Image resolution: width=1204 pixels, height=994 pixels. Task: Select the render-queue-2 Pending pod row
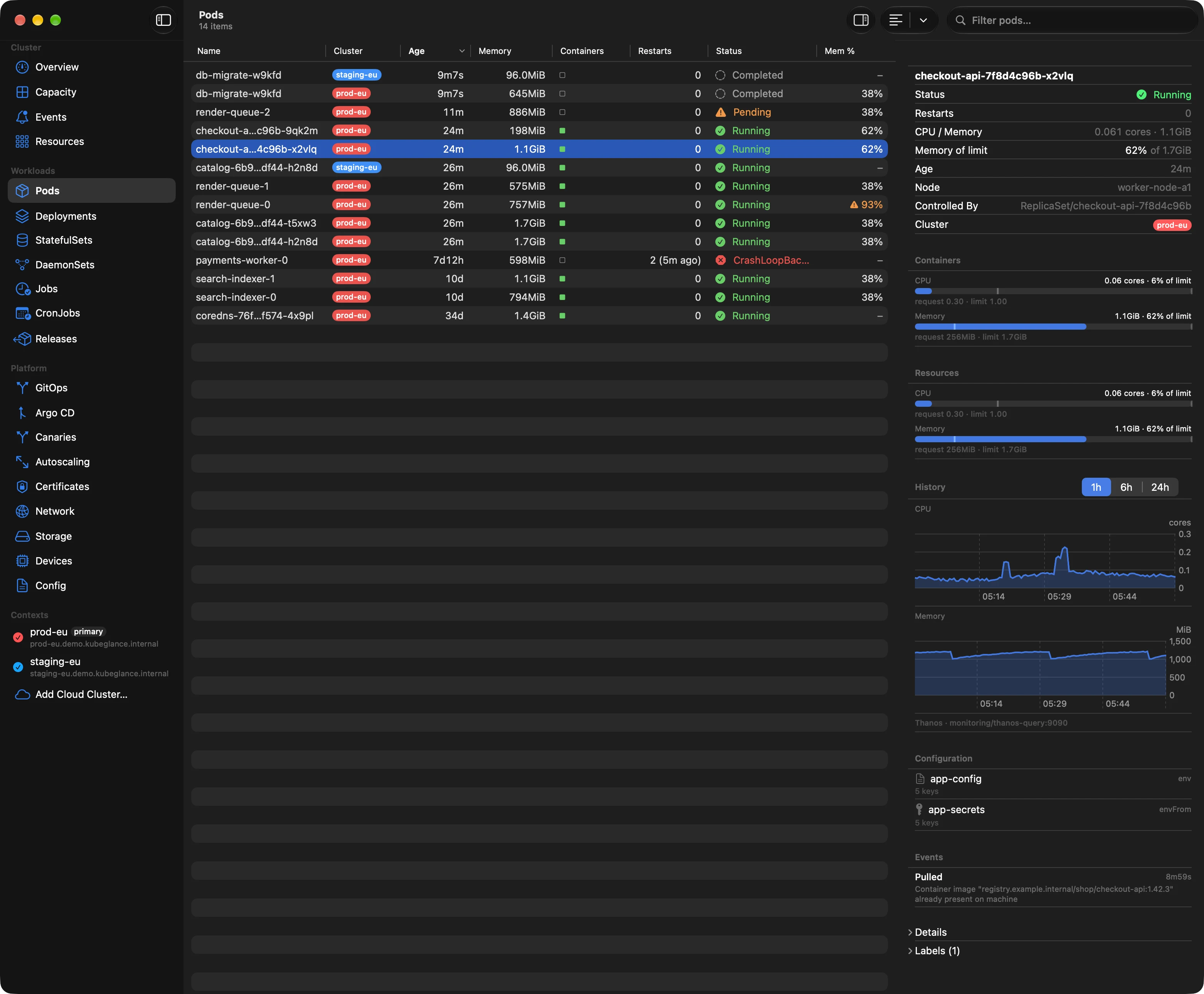[x=539, y=112]
